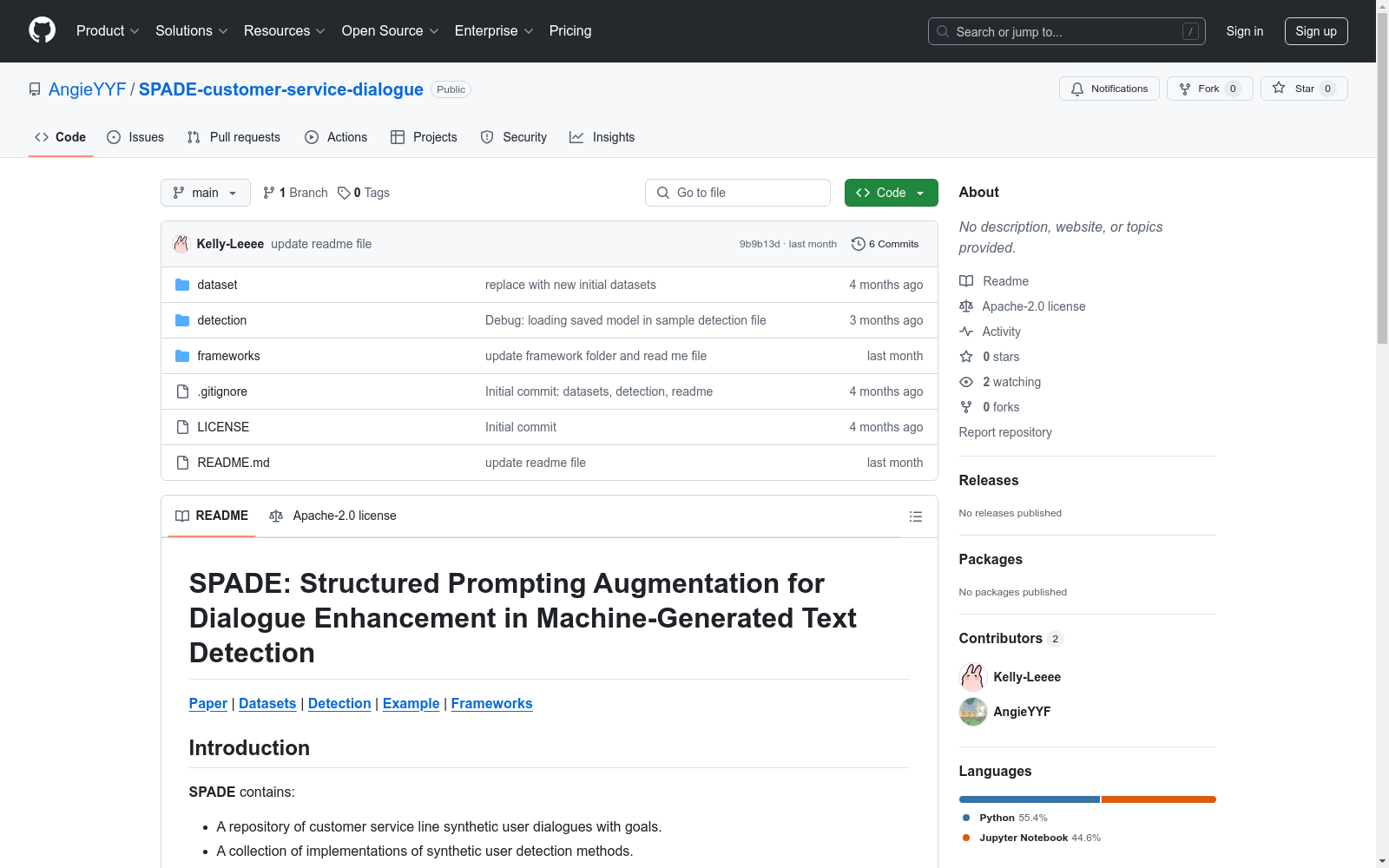Click the Paper link in README
This screenshot has height=868, width=1389.
click(208, 704)
